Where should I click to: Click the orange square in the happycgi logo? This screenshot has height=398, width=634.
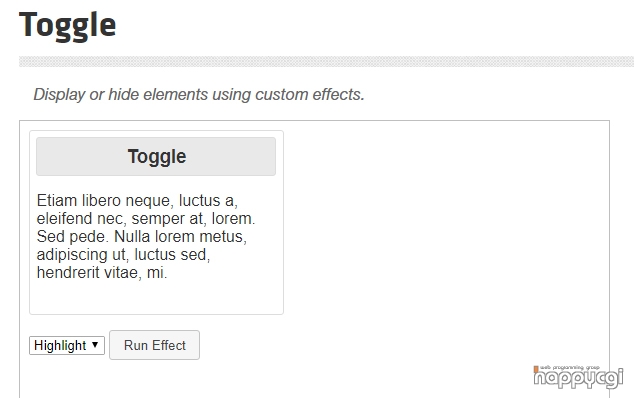coord(536,369)
